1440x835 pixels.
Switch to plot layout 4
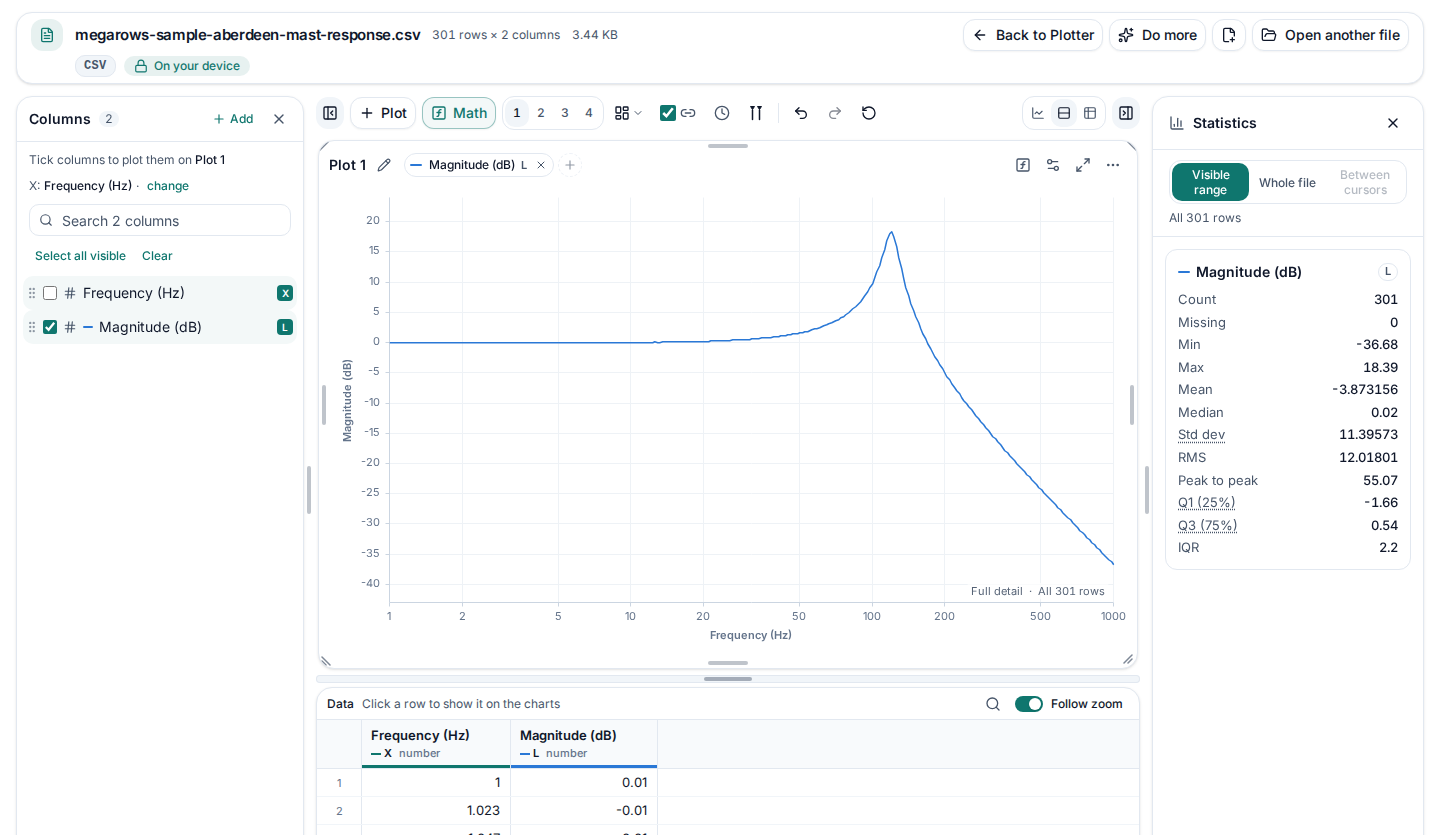[589, 113]
